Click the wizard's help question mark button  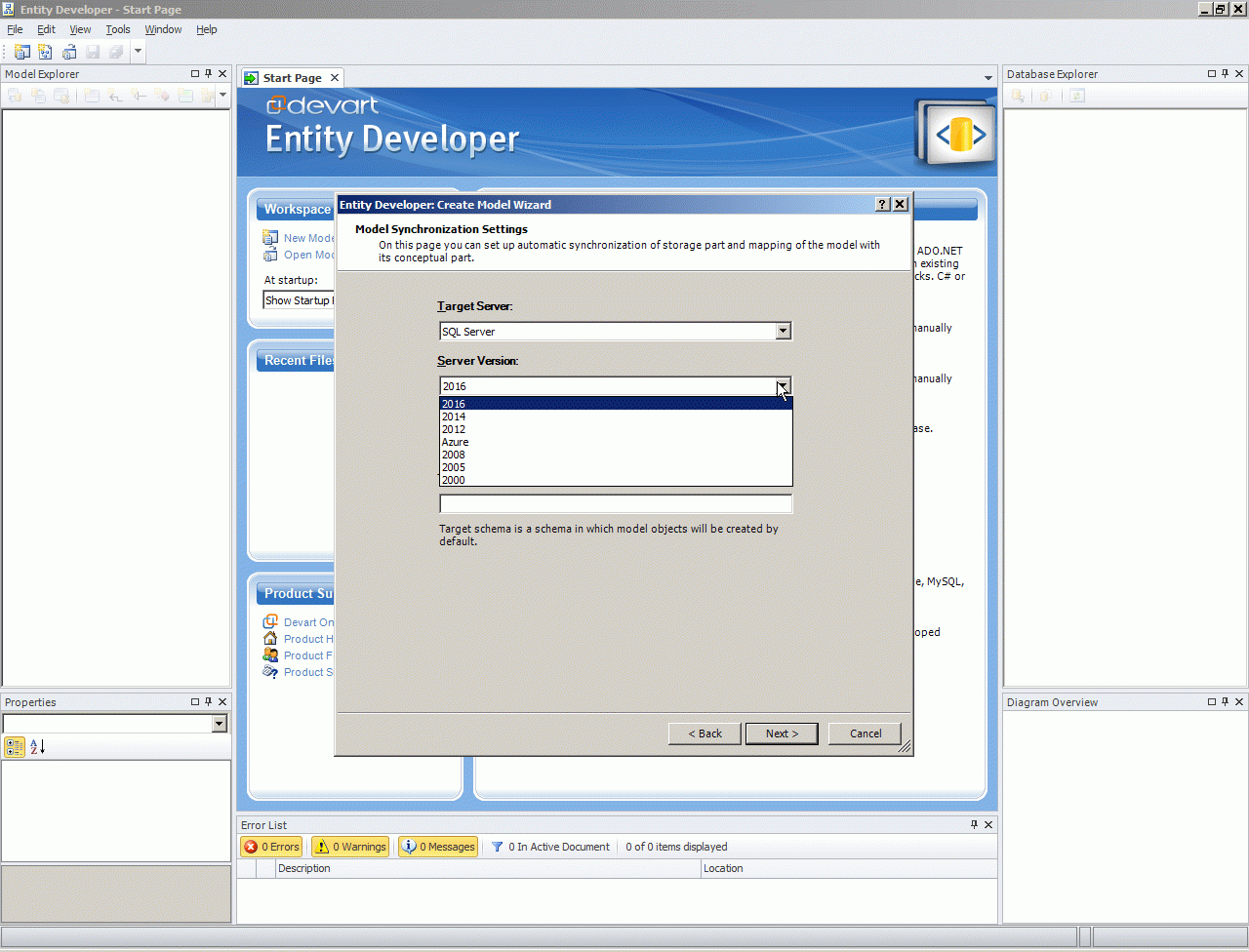[x=883, y=204]
